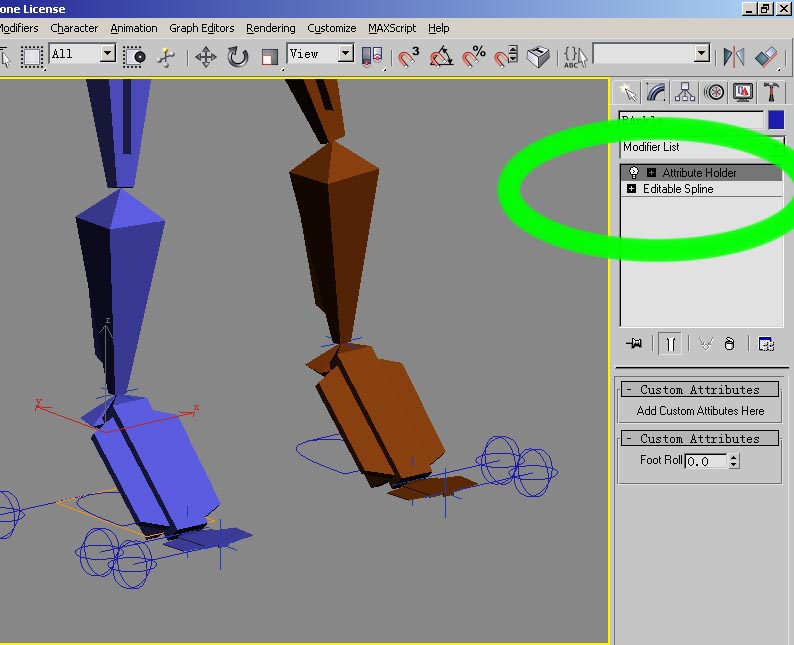Viewport: 794px width, 645px height.
Task: Toggle Show End Result button
Action: click(671, 343)
